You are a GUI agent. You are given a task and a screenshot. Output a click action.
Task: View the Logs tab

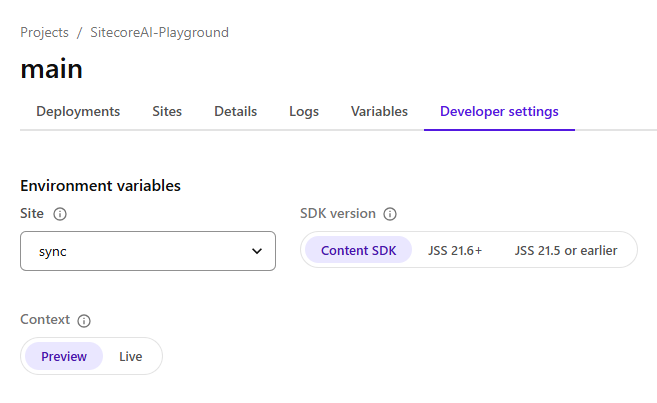click(304, 111)
